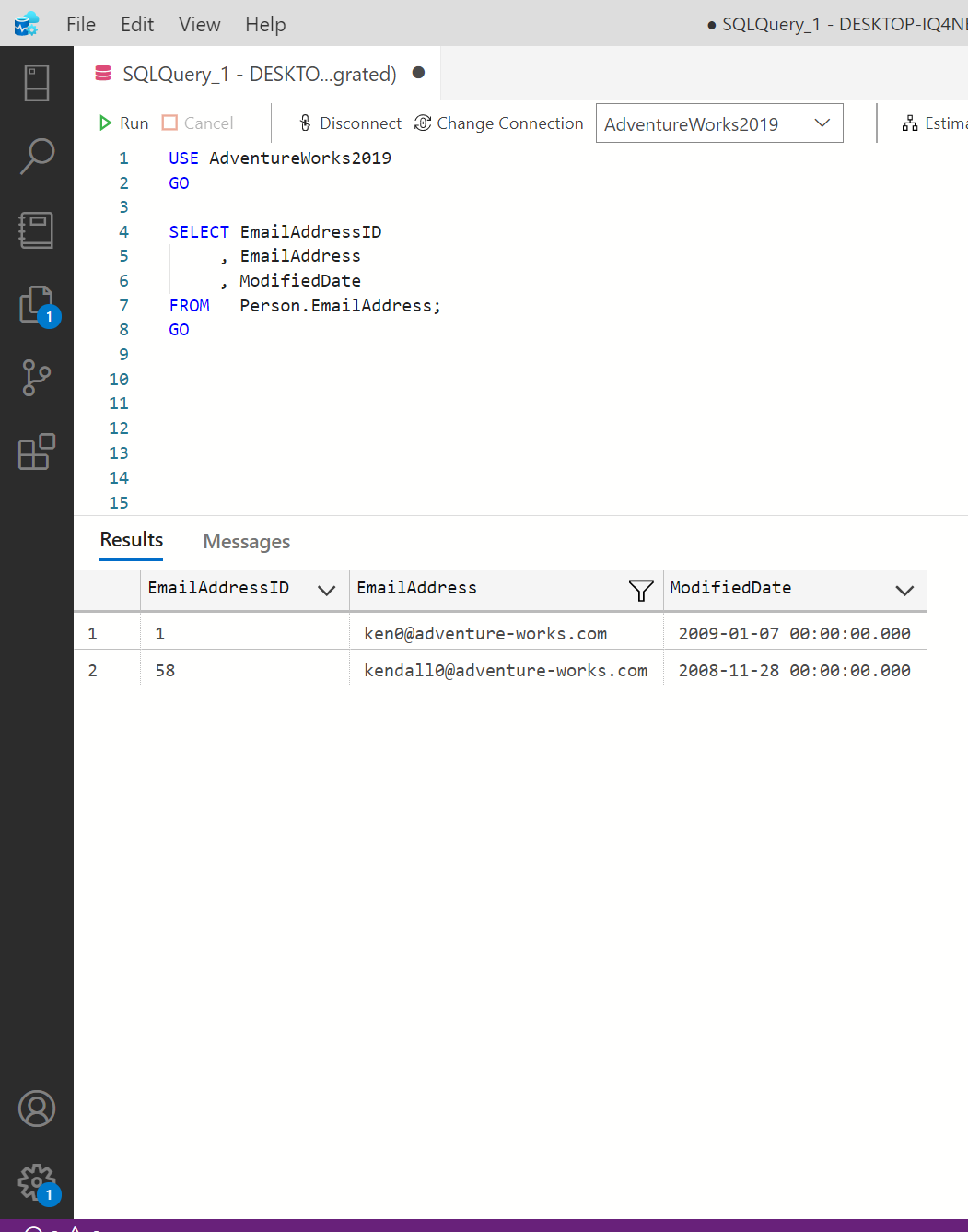
Task: Click the Run query play icon
Action: [105, 123]
